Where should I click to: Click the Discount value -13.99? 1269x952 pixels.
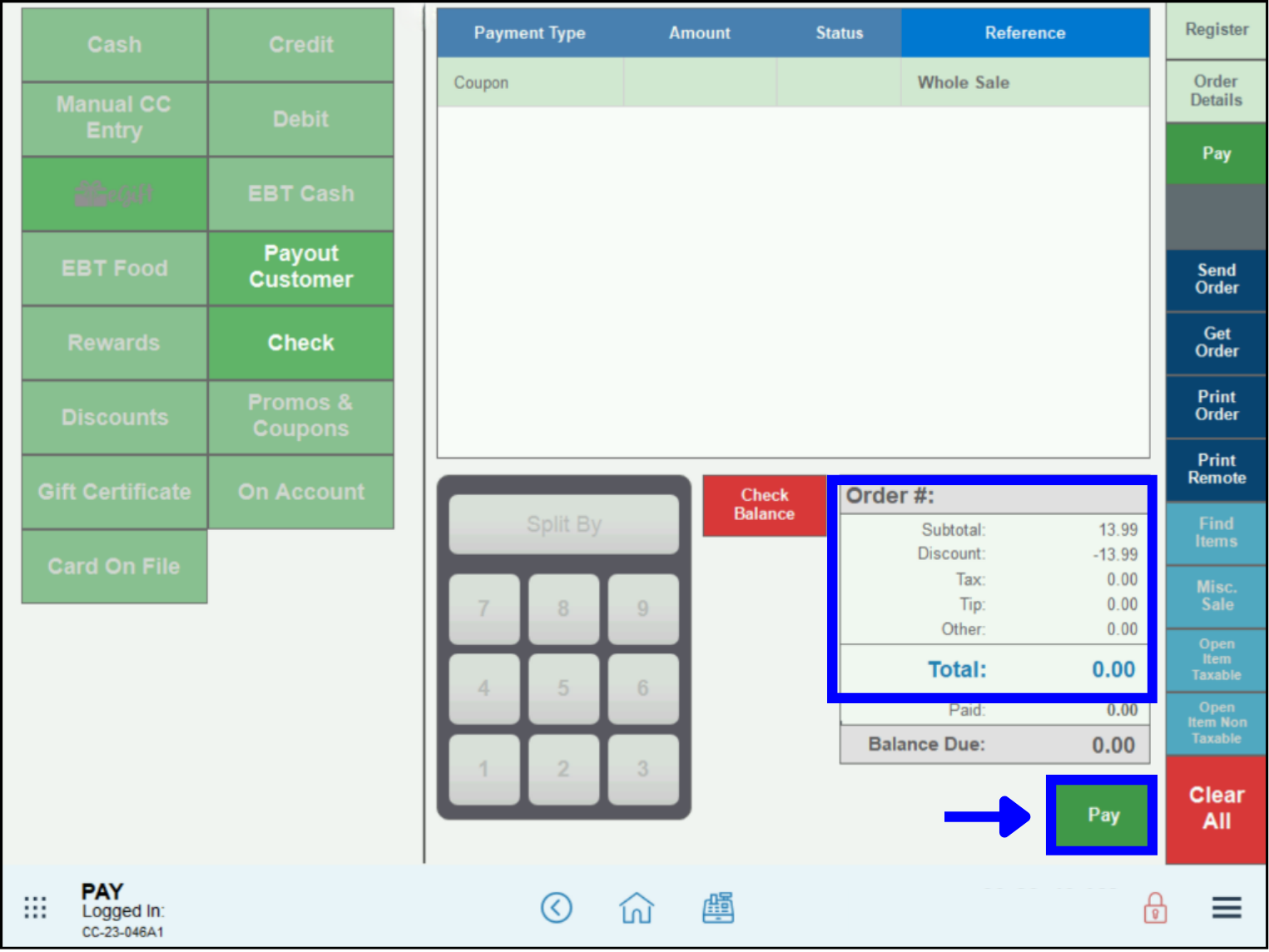(x=1115, y=555)
